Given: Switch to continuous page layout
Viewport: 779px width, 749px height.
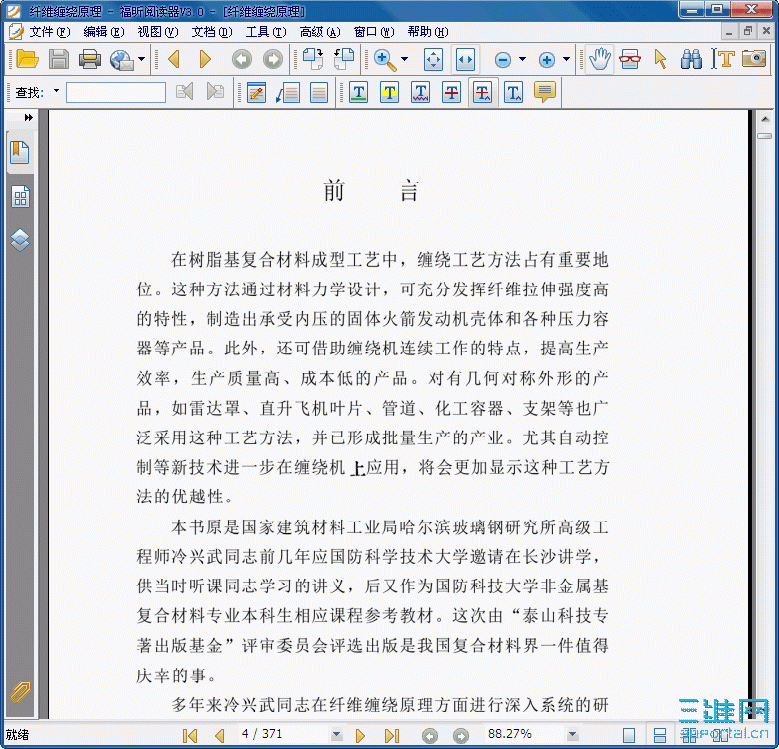Looking at the screenshot, I should [660, 735].
